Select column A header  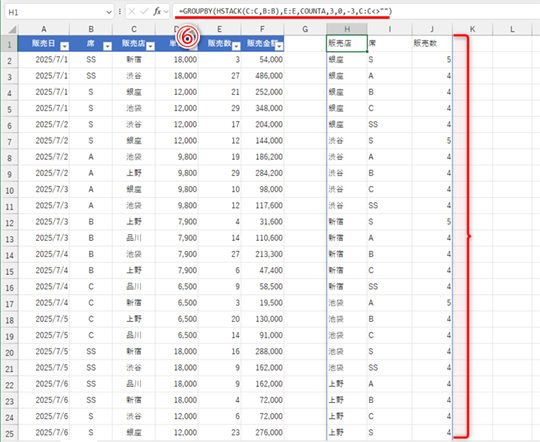click(x=44, y=29)
